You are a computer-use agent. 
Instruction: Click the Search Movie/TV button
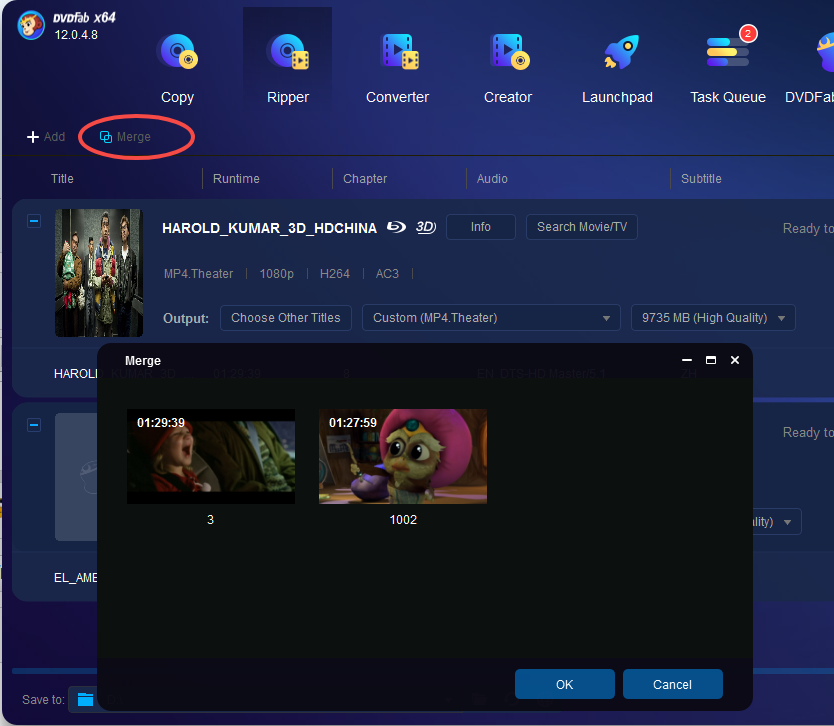point(581,227)
